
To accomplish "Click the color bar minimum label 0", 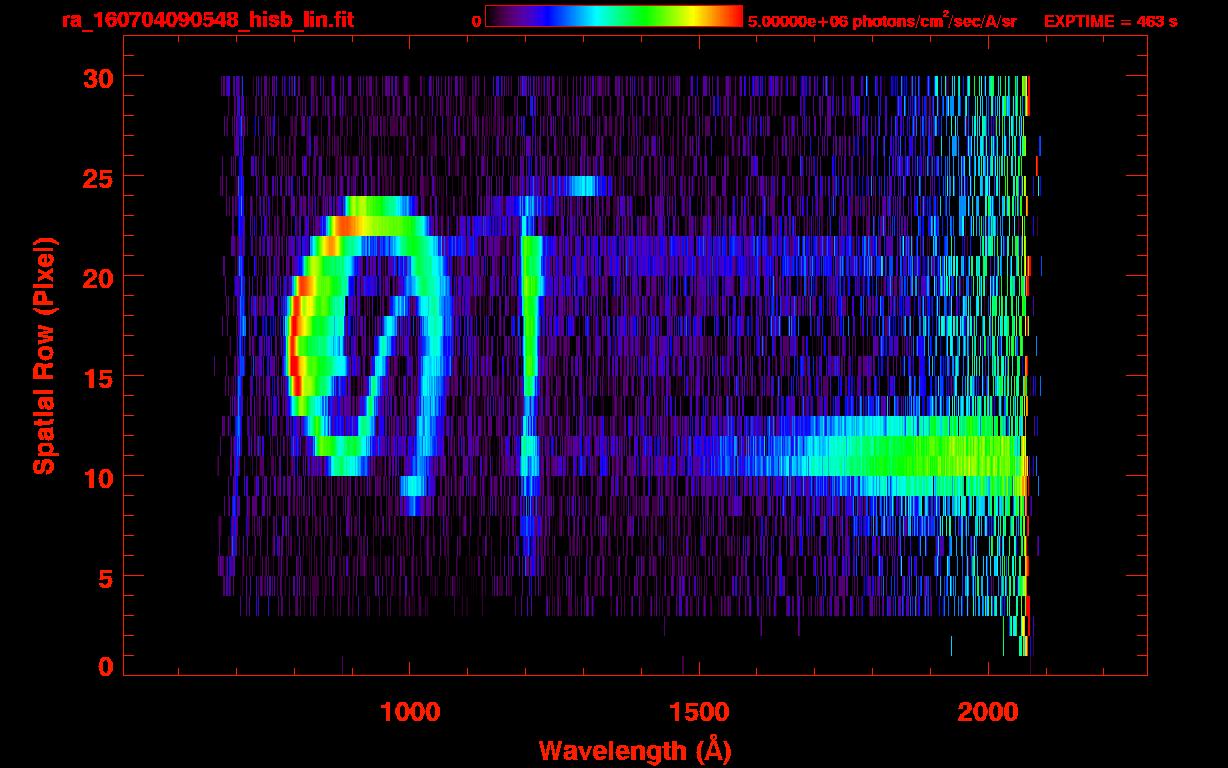I will (476, 21).
